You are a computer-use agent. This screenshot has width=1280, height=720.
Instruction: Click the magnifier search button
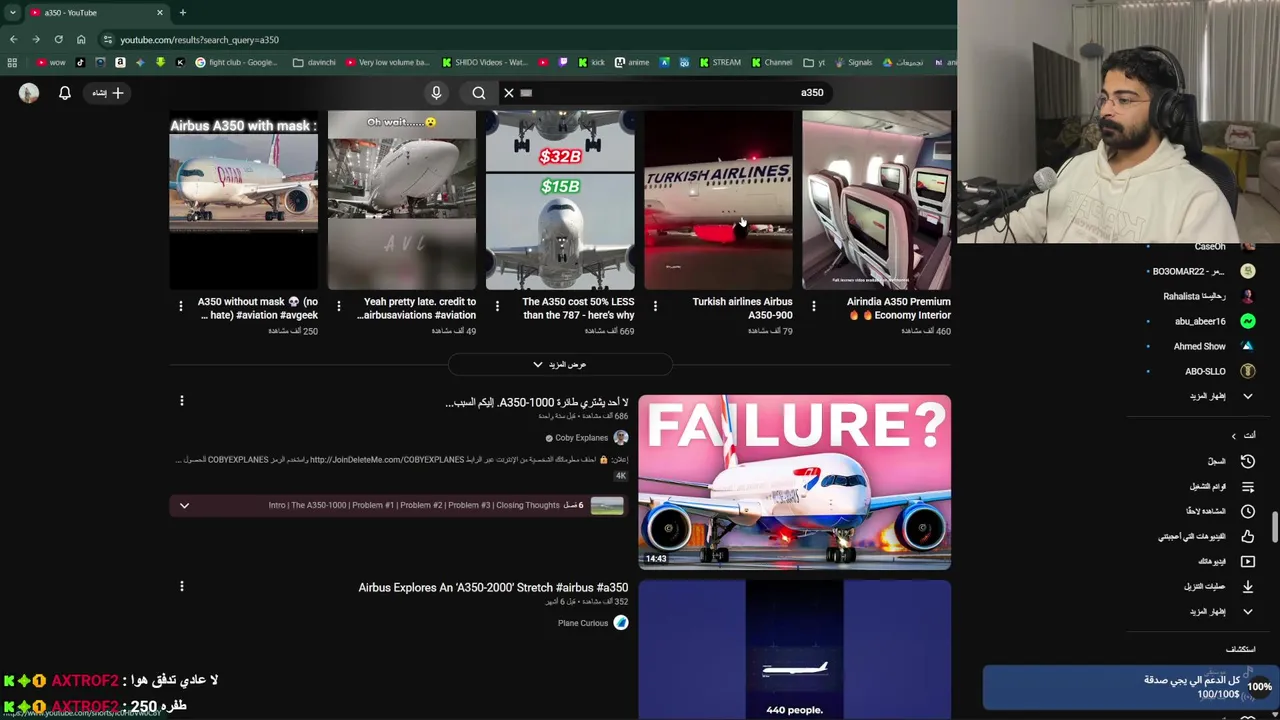click(479, 93)
